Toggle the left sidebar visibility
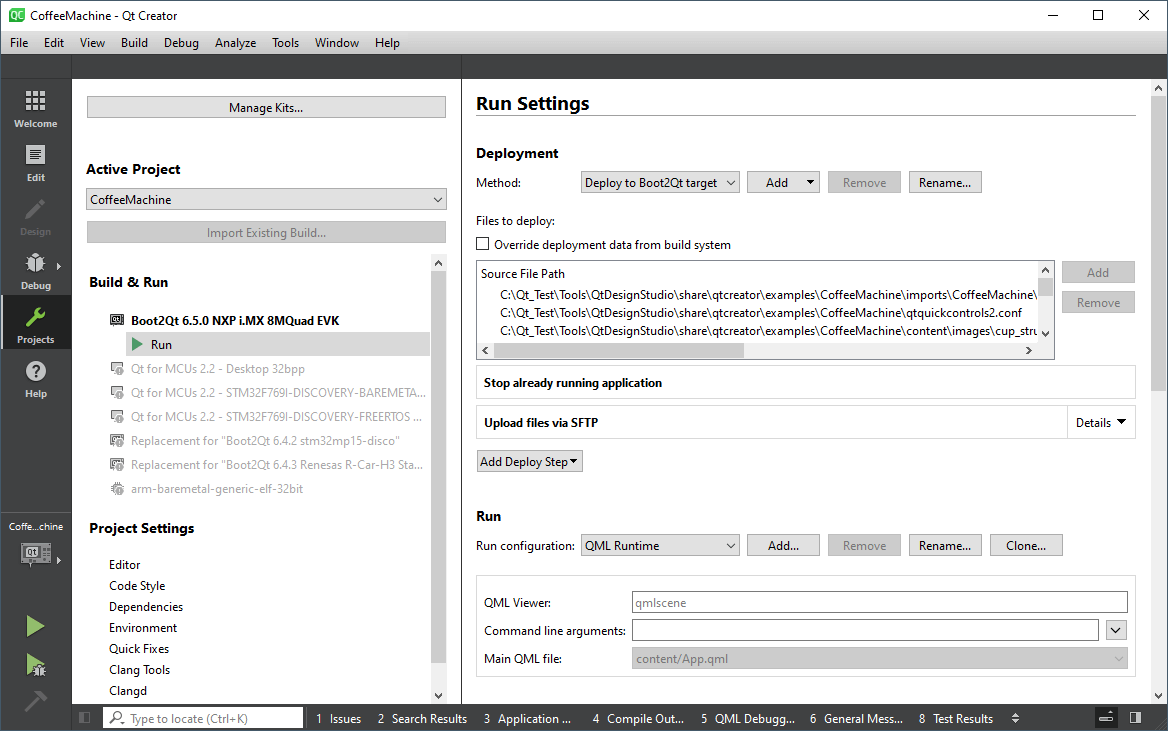1168x731 pixels. point(84,718)
